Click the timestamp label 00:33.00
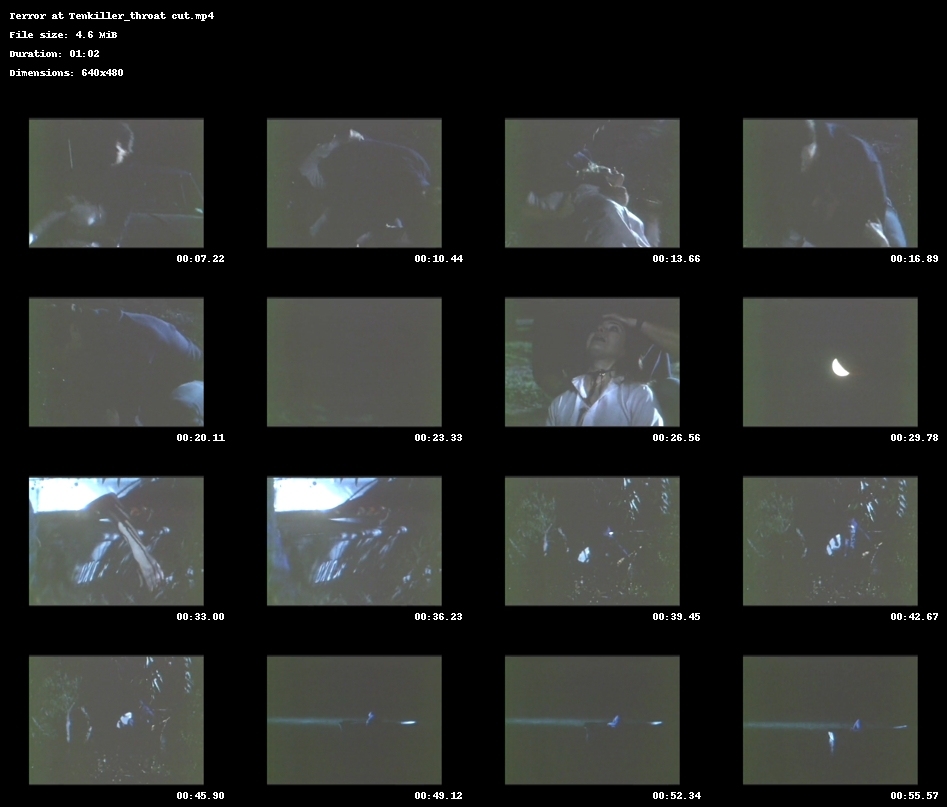This screenshot has height=807, width=947. tap(201, 617)
